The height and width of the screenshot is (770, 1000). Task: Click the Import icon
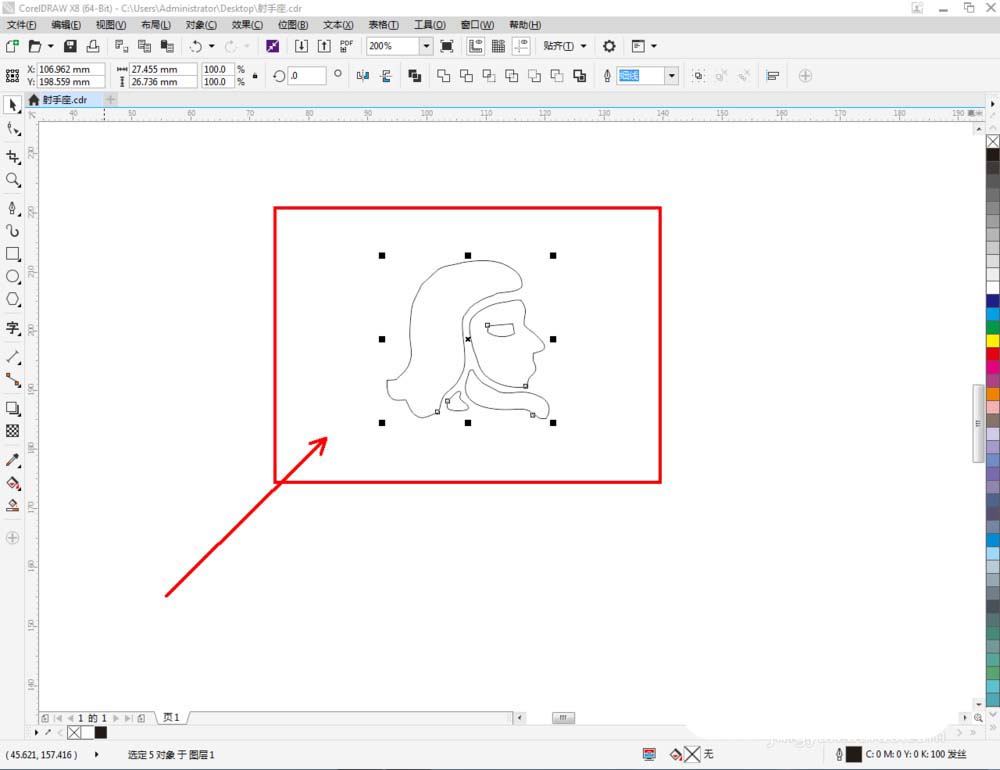[x=301, y=46]
